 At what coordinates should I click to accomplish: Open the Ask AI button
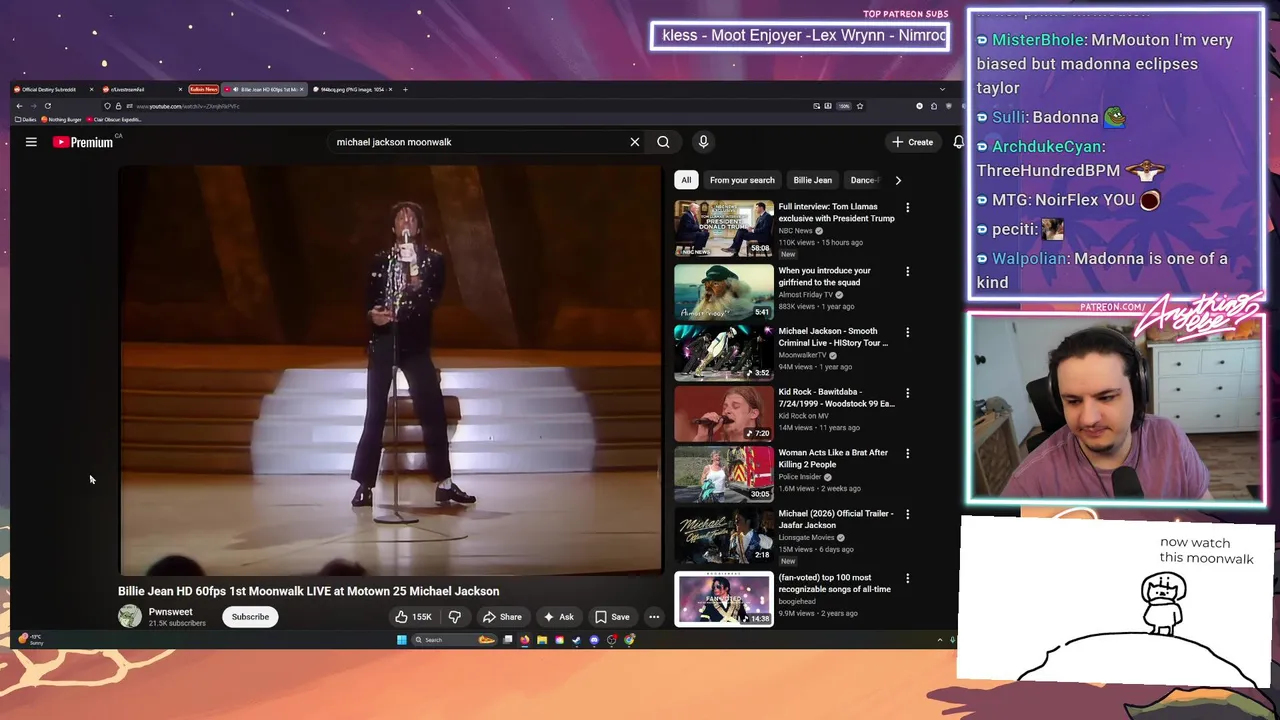click(558, 617)
